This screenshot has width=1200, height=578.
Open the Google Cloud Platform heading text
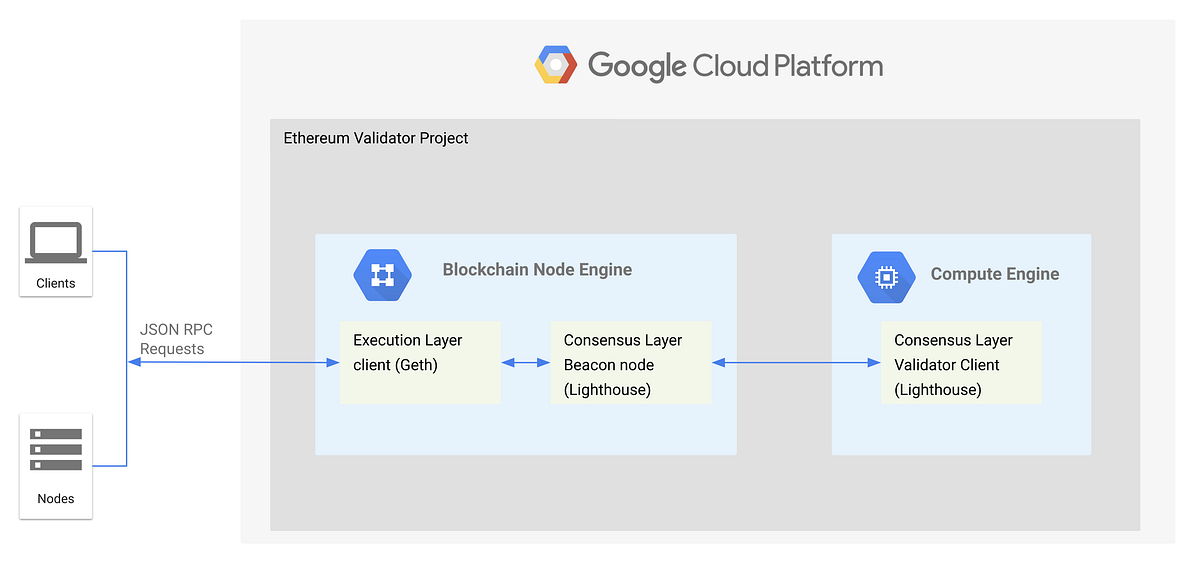coord(735,64)
